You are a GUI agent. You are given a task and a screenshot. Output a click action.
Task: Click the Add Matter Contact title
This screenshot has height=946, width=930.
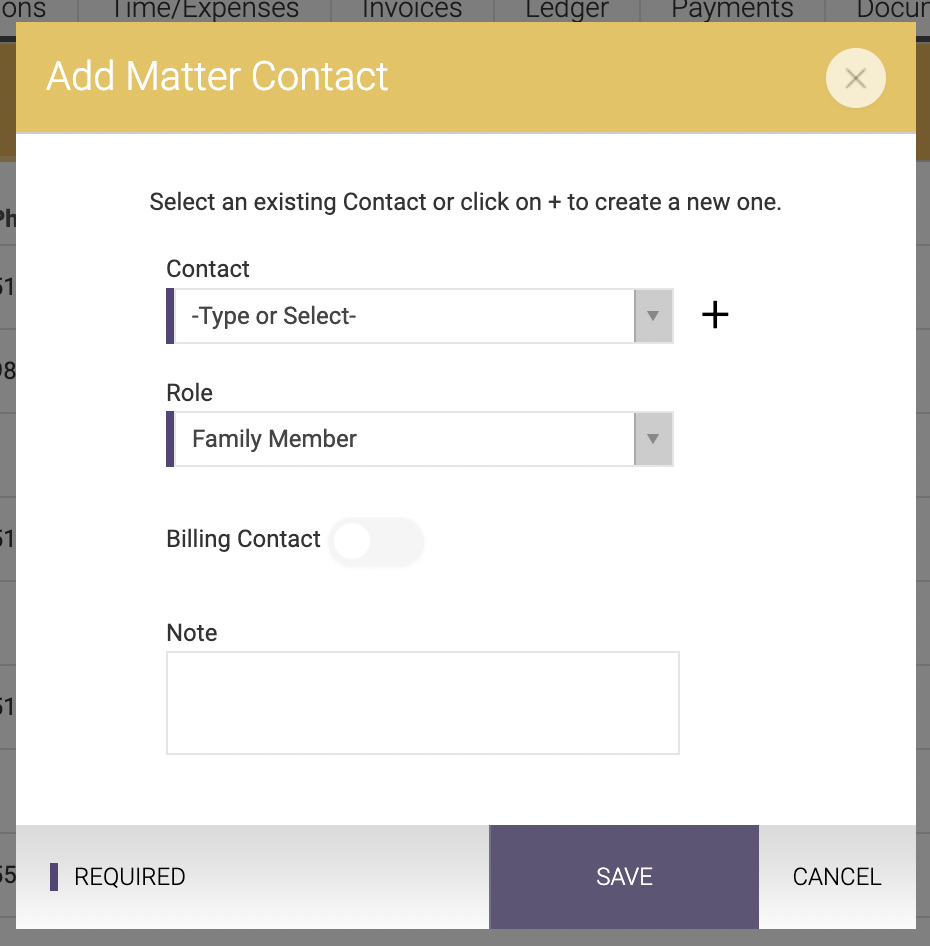[217, 77]
